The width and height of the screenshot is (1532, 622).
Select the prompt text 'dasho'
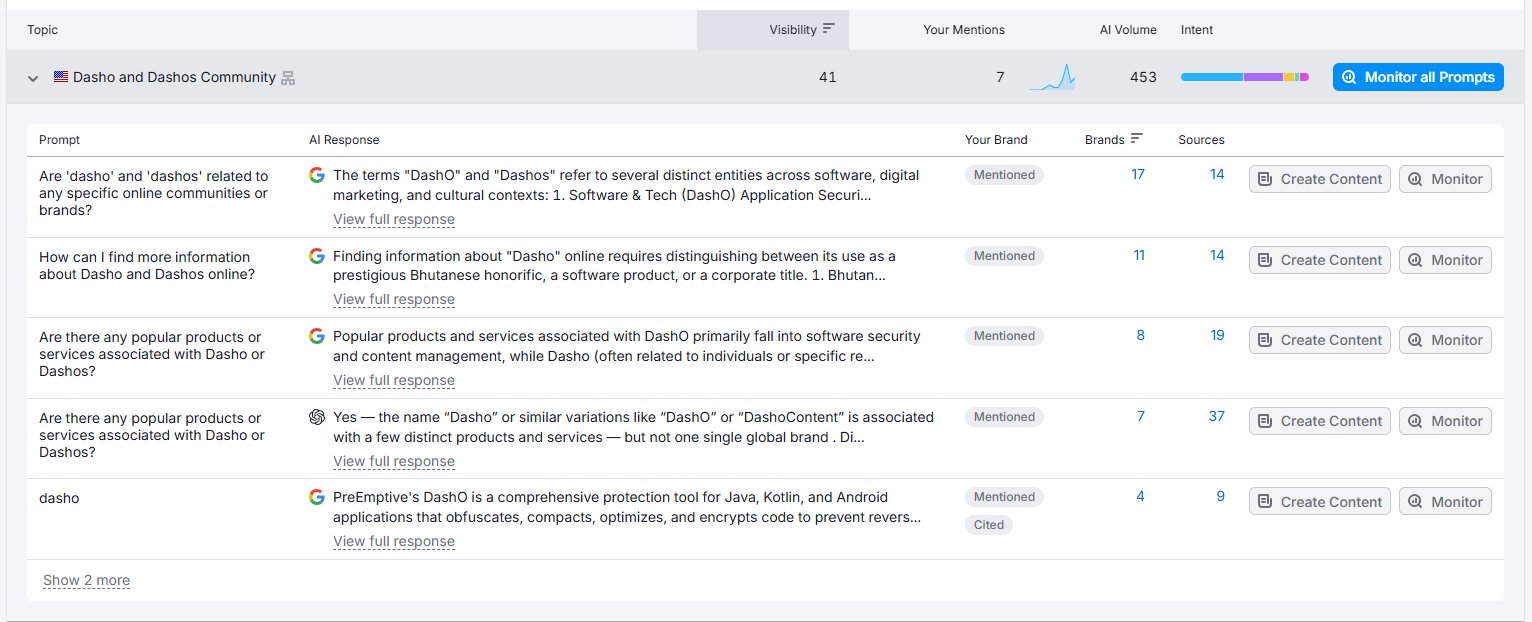[59, 497]
